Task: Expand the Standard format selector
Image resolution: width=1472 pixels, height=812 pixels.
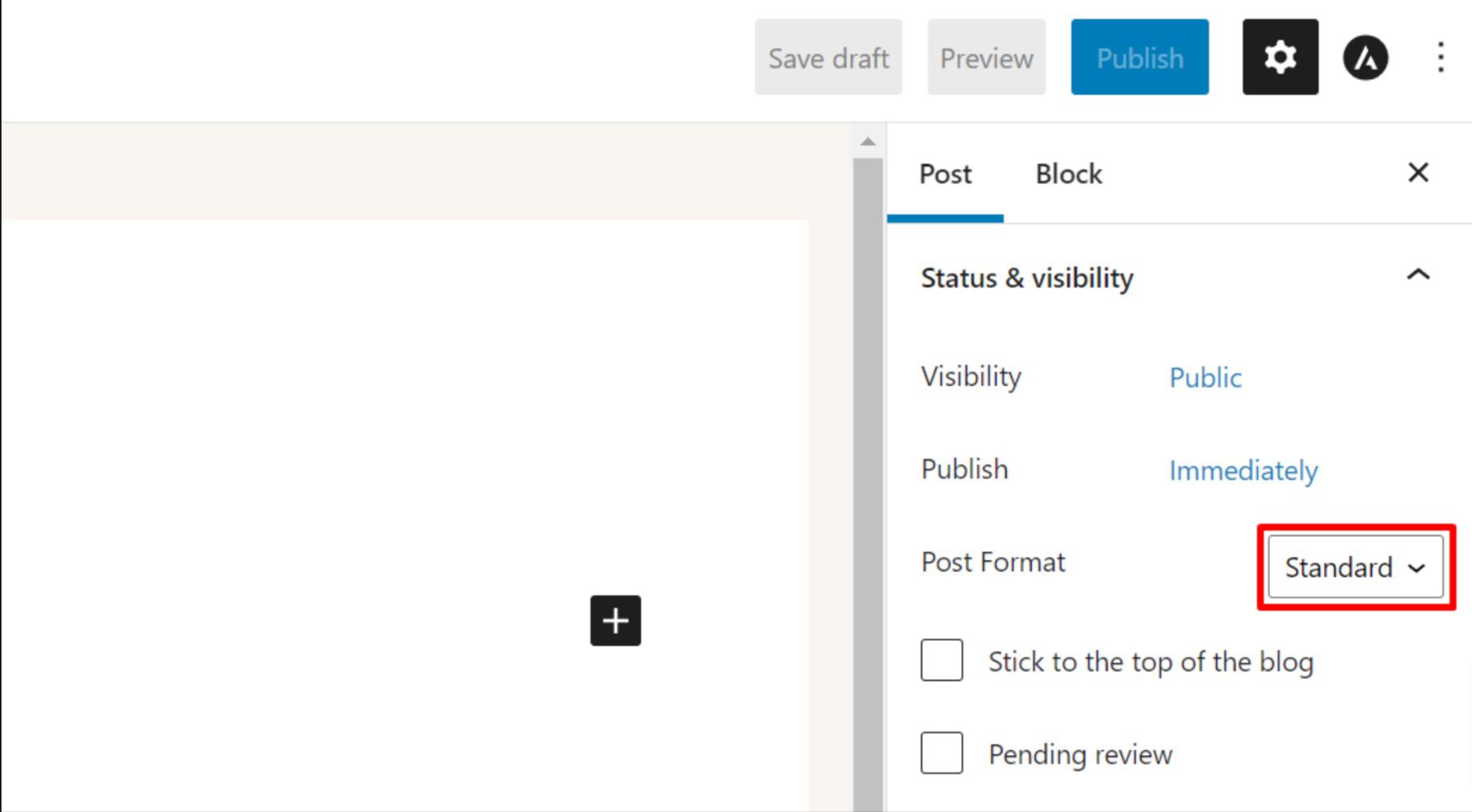Action: click(1353, 567)
